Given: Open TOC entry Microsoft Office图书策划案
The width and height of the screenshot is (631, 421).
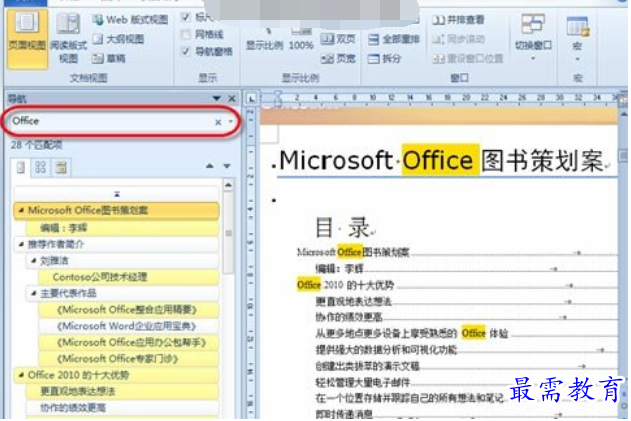Looking at the screenshot, I should tap(353, 252).
